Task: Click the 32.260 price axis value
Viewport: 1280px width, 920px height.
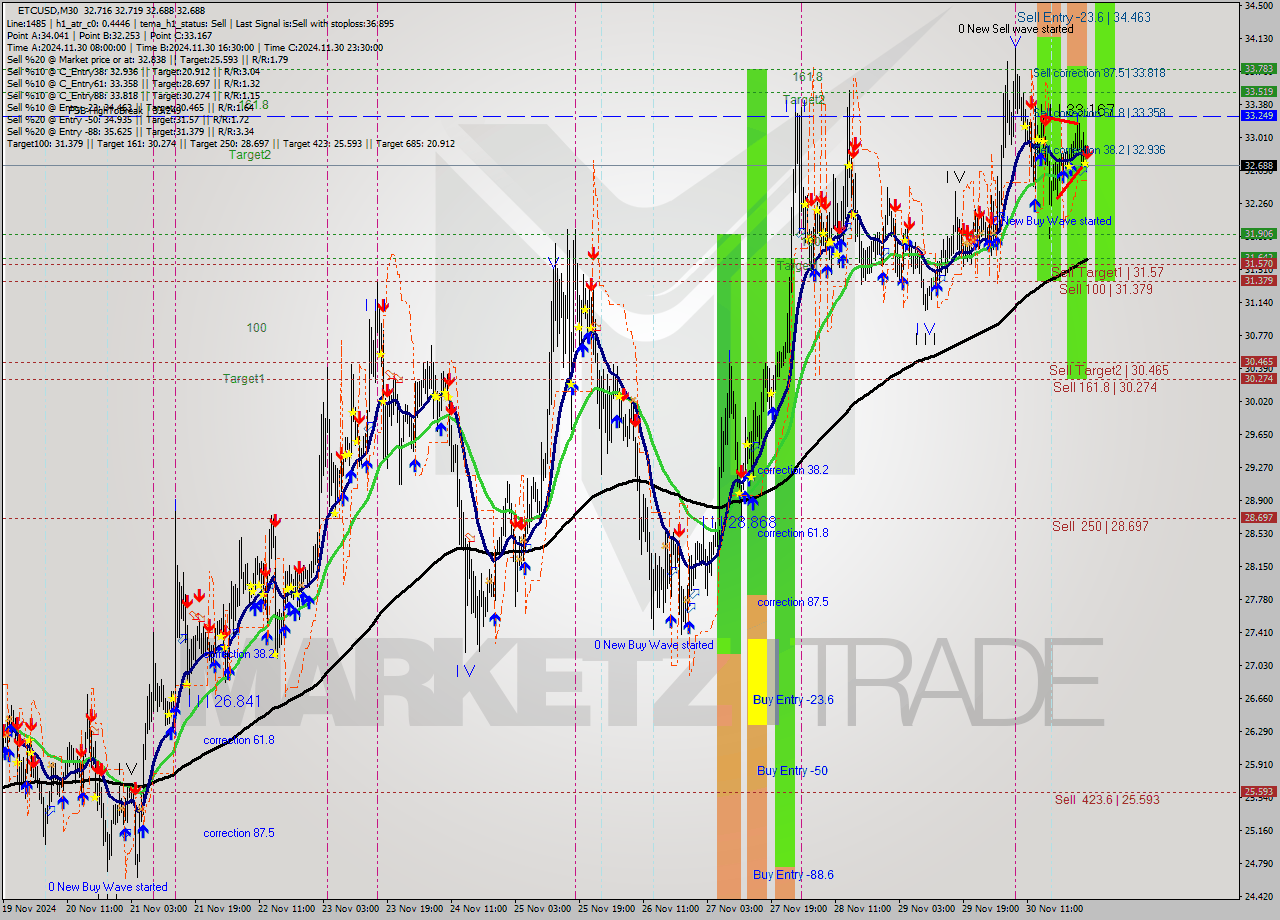Action: [1258, 204]
